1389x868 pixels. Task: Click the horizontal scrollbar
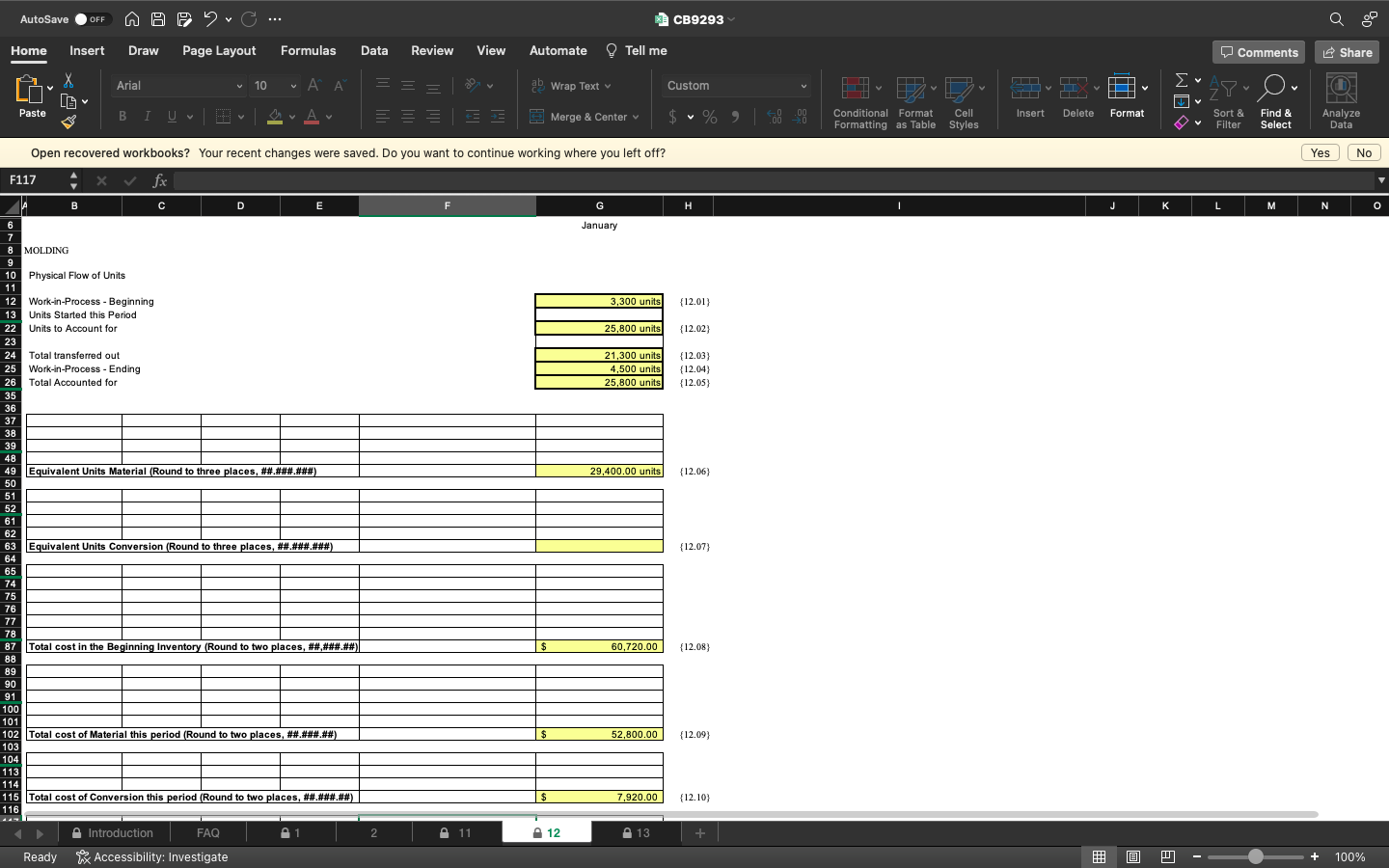670,815
